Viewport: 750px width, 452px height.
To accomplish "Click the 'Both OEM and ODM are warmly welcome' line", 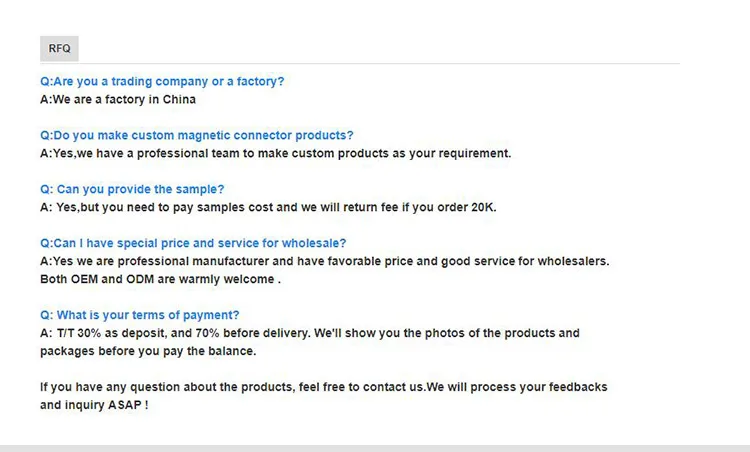I will click(x=160, y=279).
